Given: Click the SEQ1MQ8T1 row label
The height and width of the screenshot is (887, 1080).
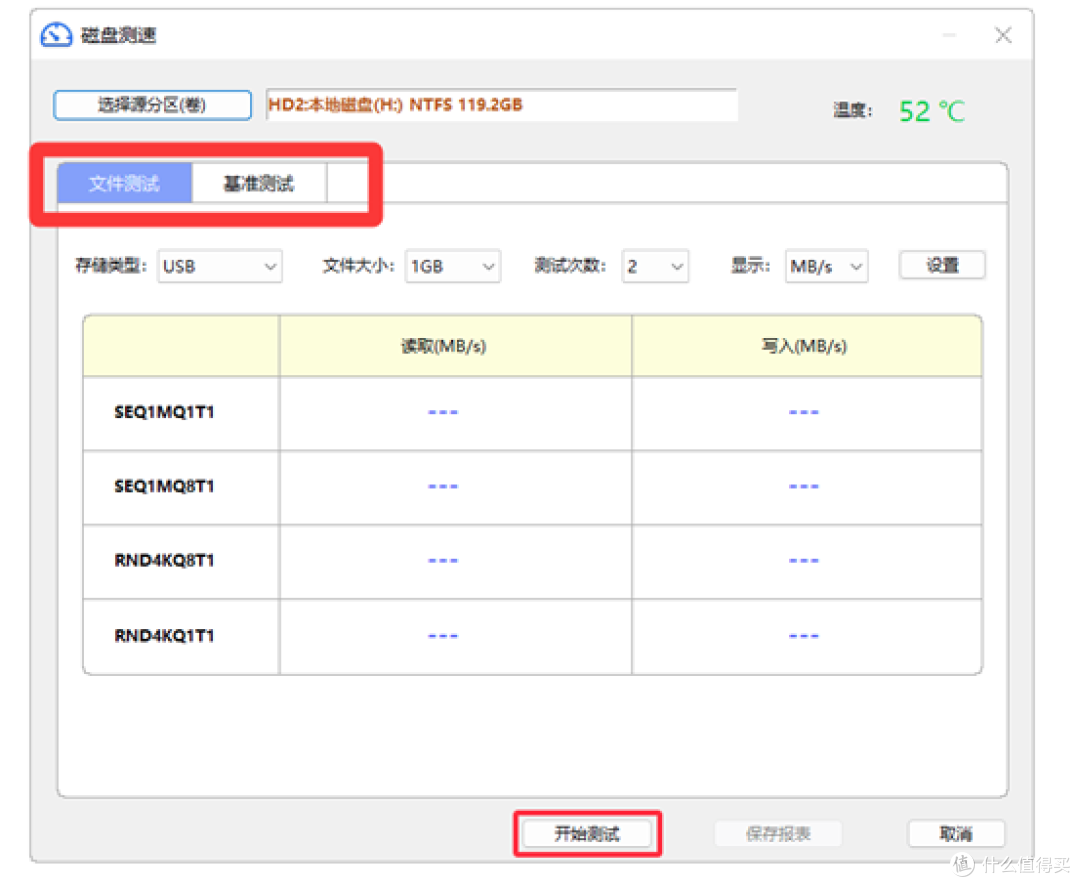Looking at the screenshot, I should [164, 487].
